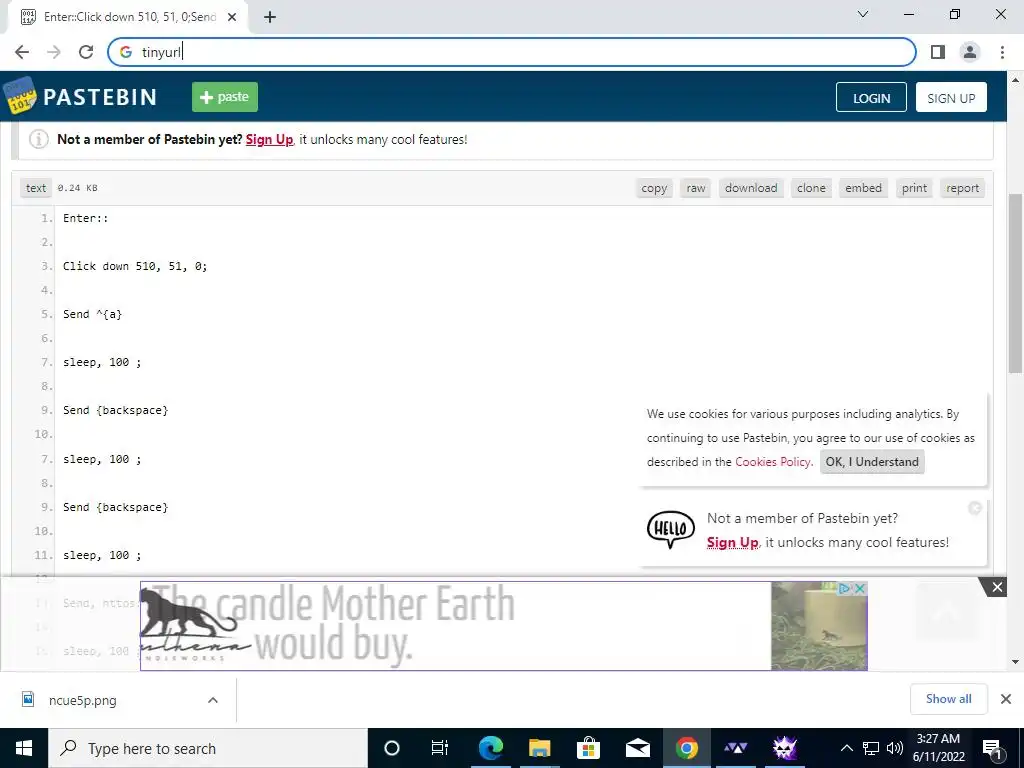Click the volume speaker icon in the tray

(x=895, y=748)
